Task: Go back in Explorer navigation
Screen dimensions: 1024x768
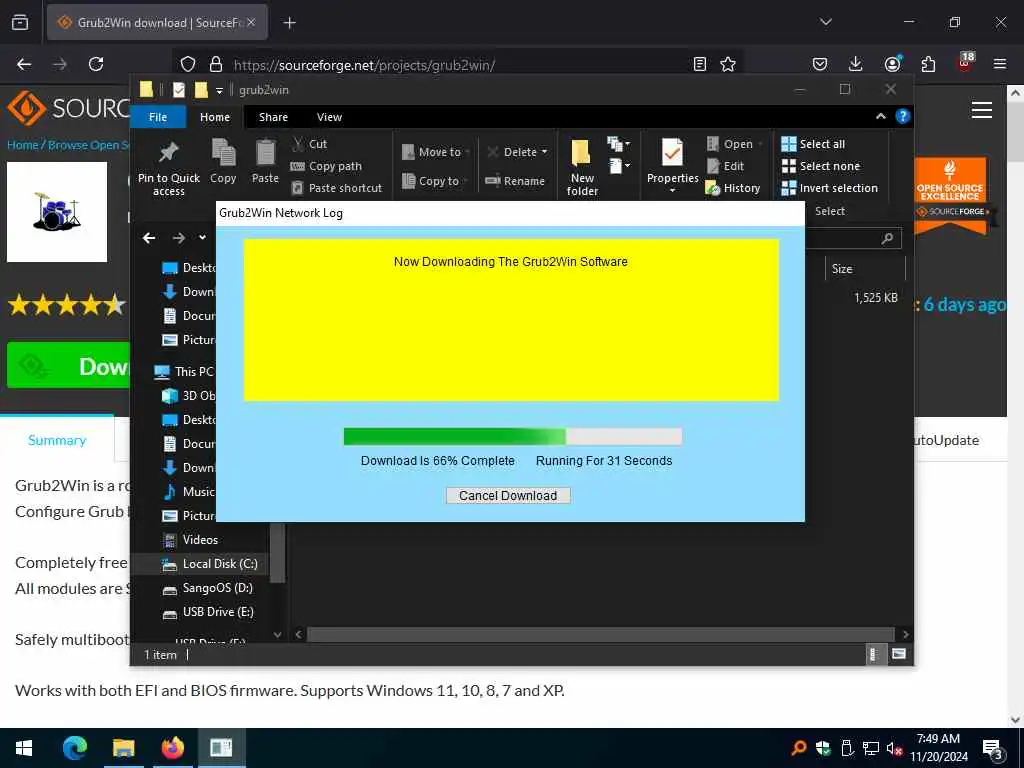Action: 149,238
